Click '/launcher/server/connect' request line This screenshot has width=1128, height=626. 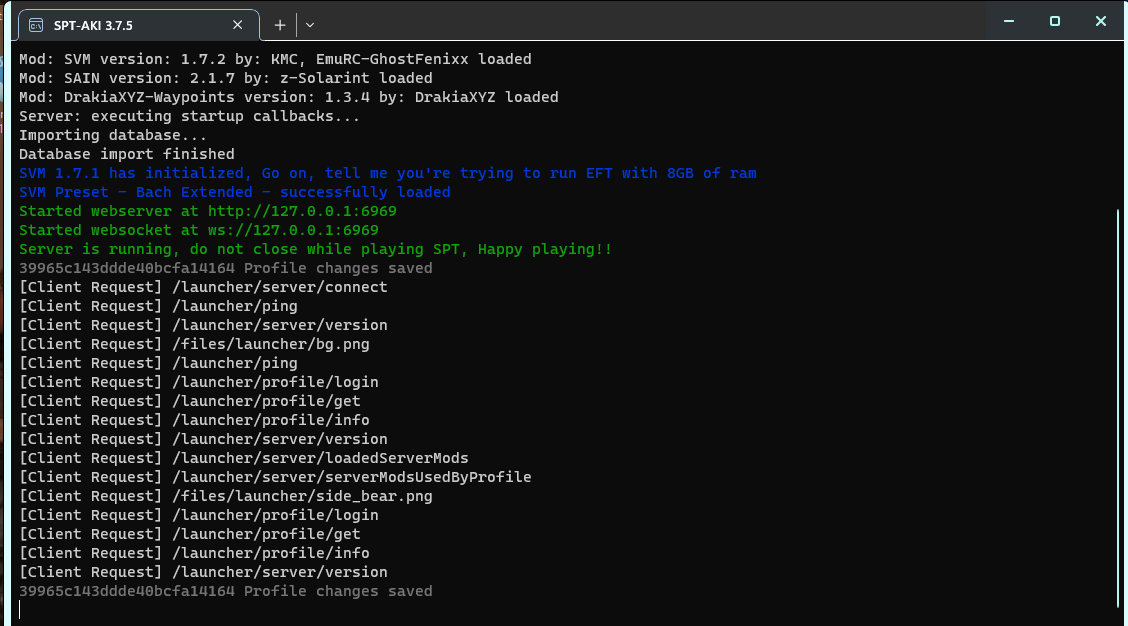[203, 287]
